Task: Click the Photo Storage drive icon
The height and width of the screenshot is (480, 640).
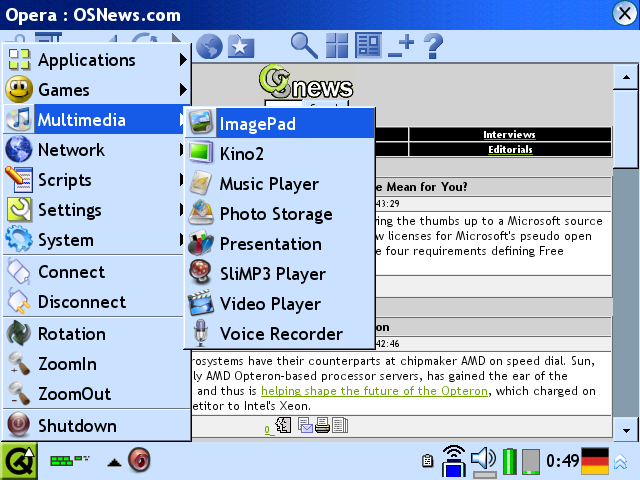Action: pyautogui.click(x=201, y=213)
